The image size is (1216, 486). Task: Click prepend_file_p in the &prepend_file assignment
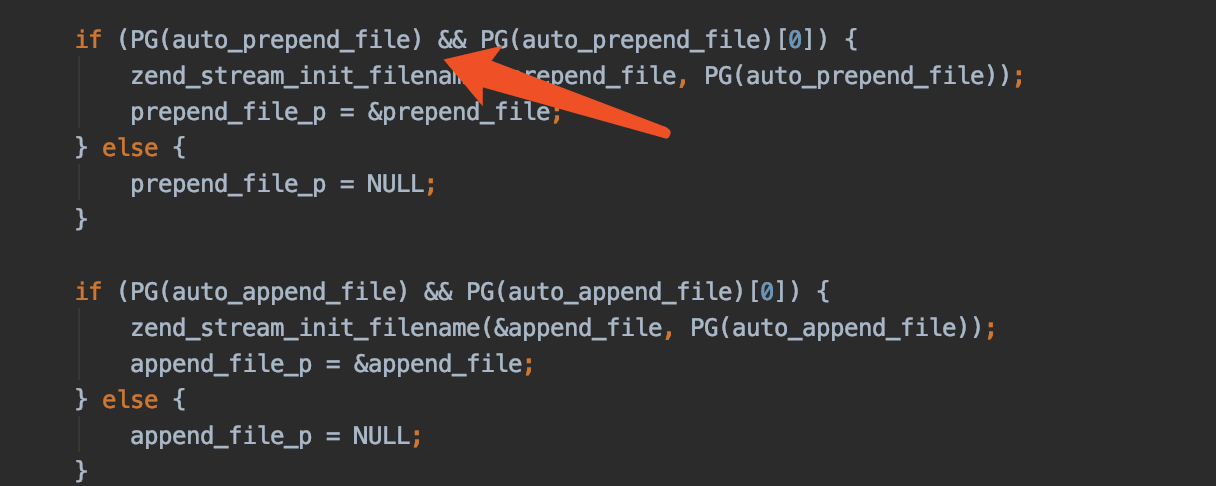tap(228, 112)
